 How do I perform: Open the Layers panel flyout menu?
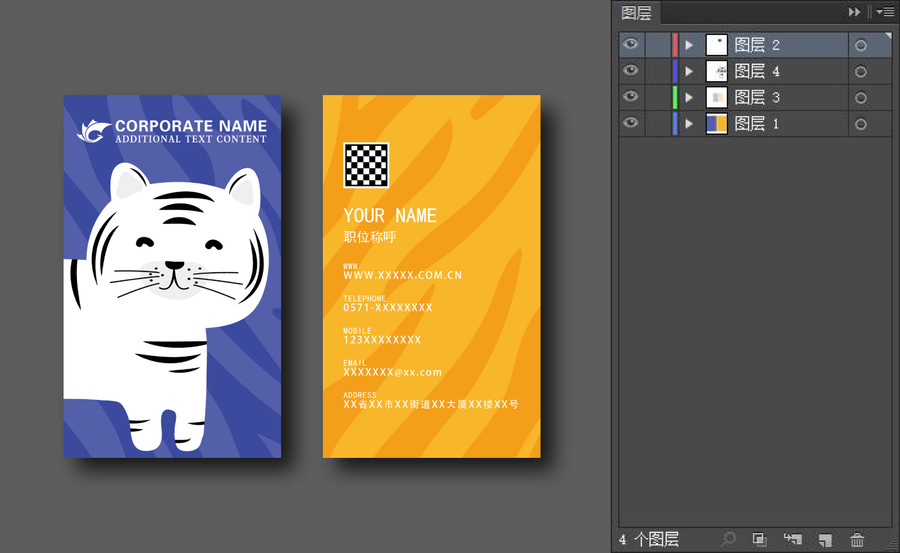[x=885, y=12]
